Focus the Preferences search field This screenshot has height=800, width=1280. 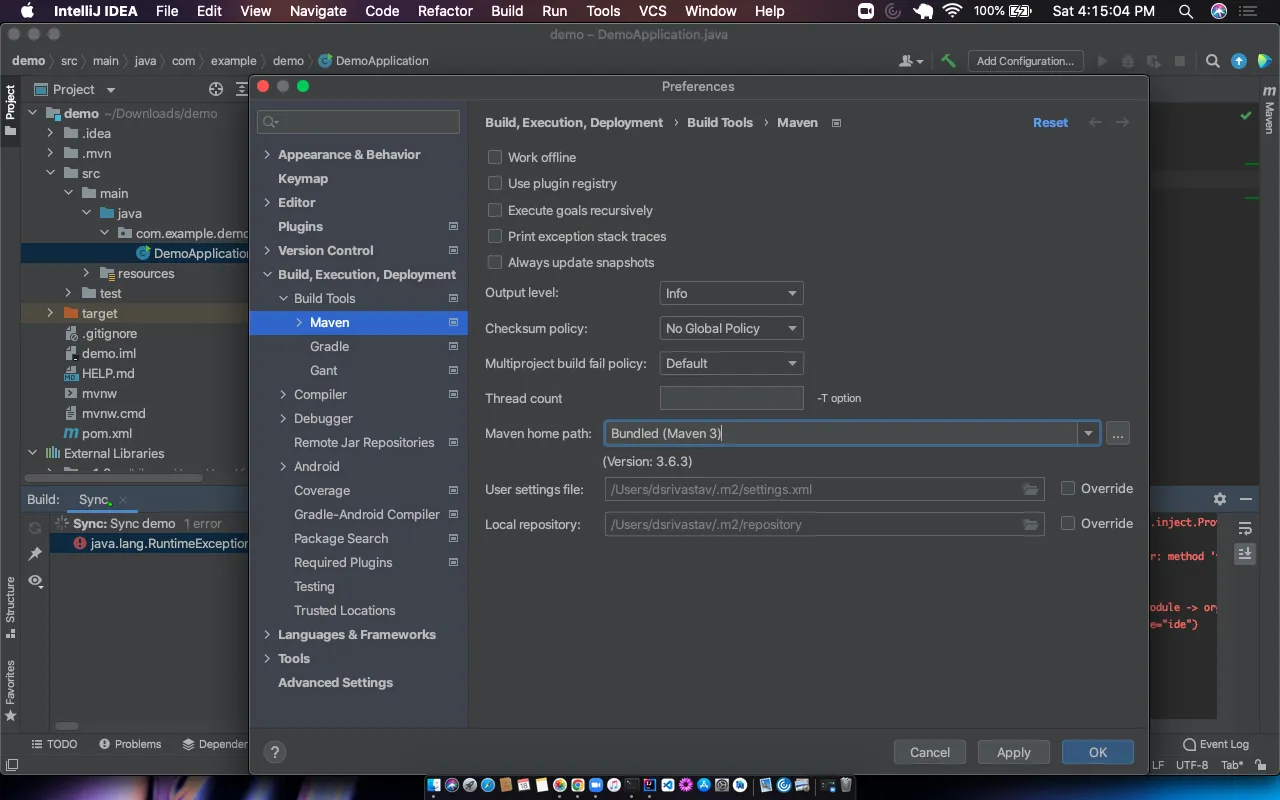pos(358,122)
